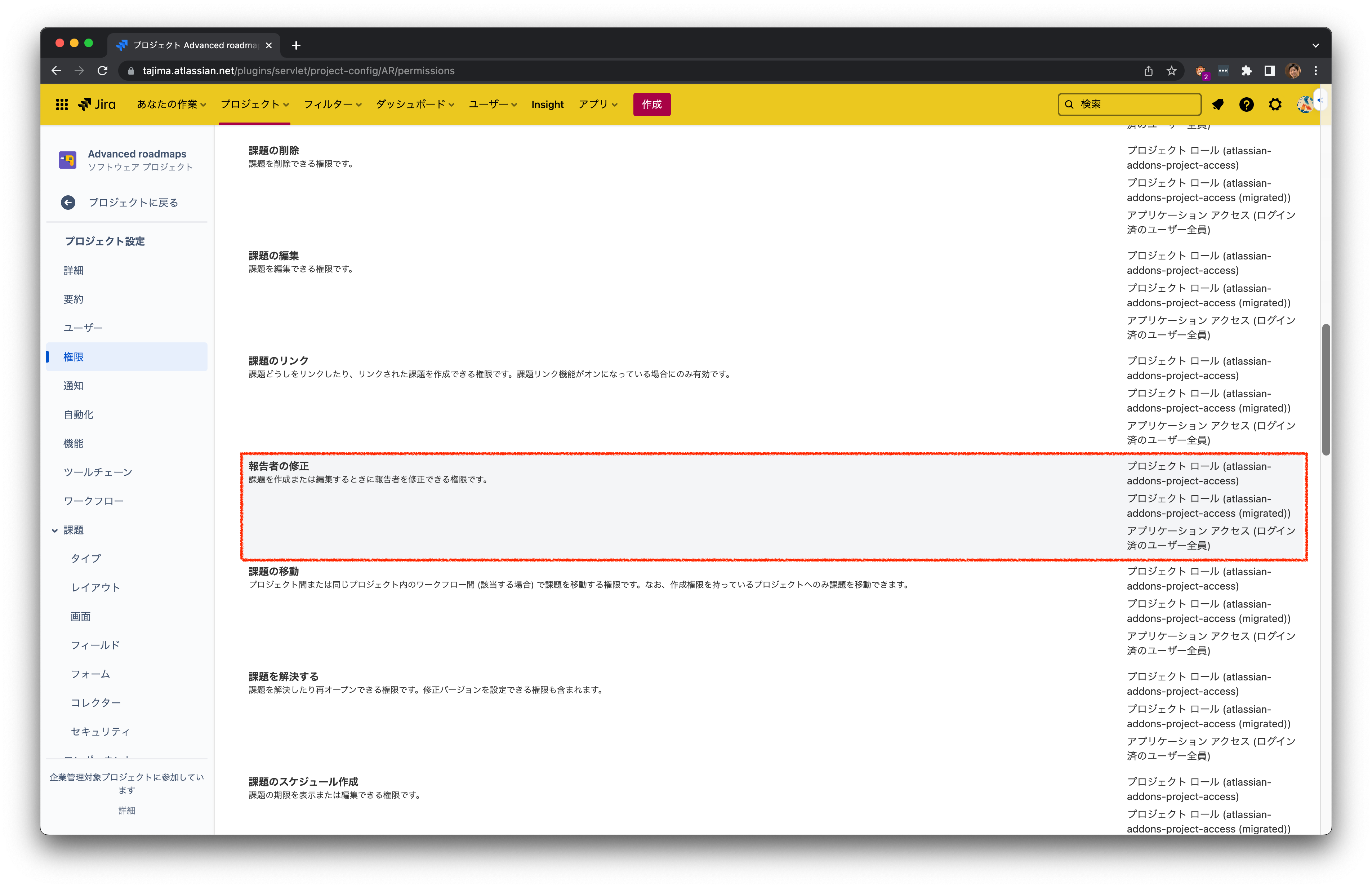Select 権限 in the project settings sidebar

(x=127, y=357)
